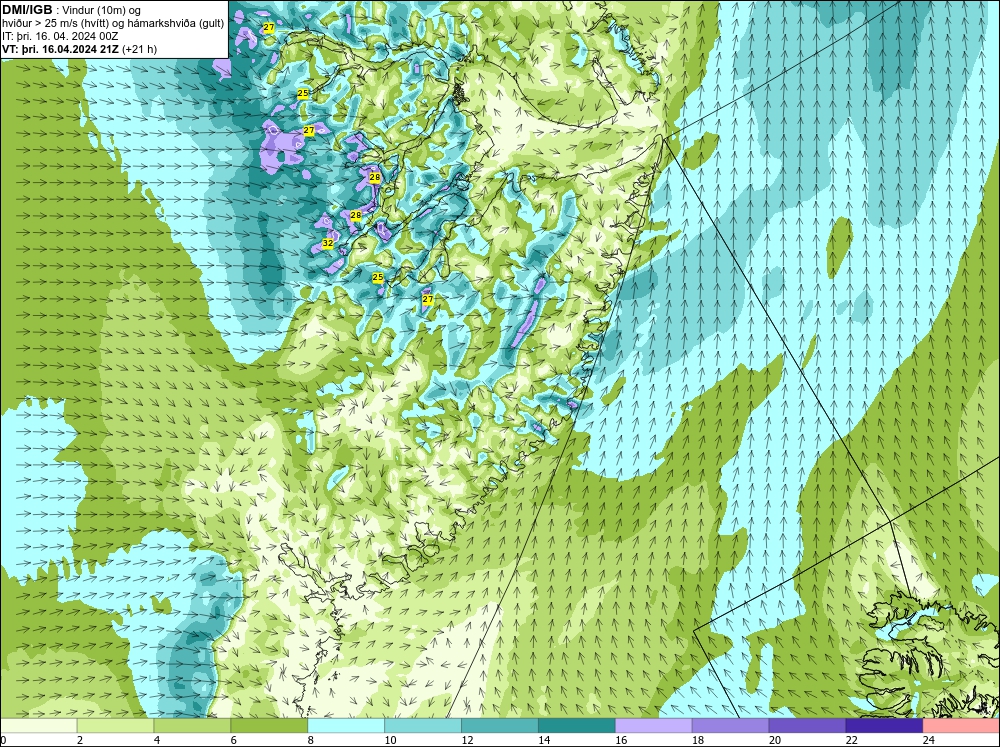Click the scale tick label 22
This screenshot has width=1000, height=747.
coord(851,740)
